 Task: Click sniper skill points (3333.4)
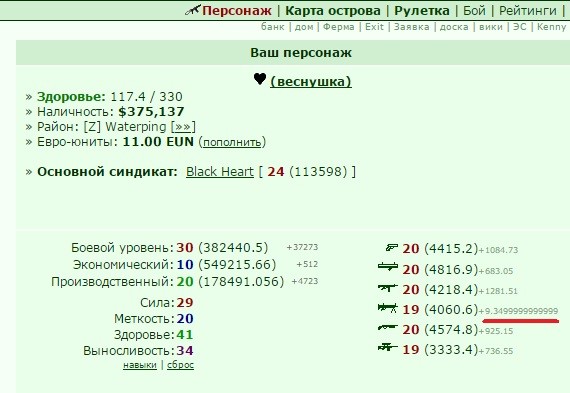[x=451, y=350]
